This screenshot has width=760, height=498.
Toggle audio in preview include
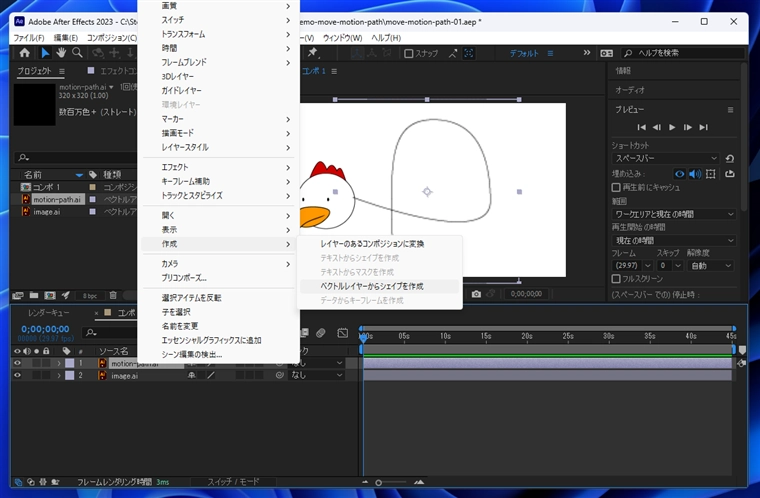695,174
